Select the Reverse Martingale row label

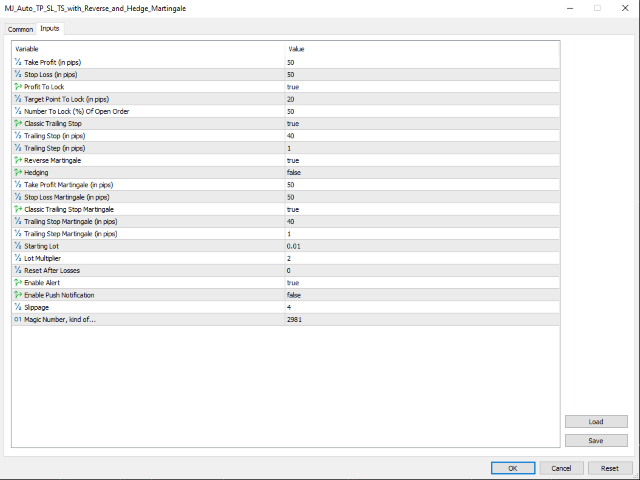pos(53,160)
